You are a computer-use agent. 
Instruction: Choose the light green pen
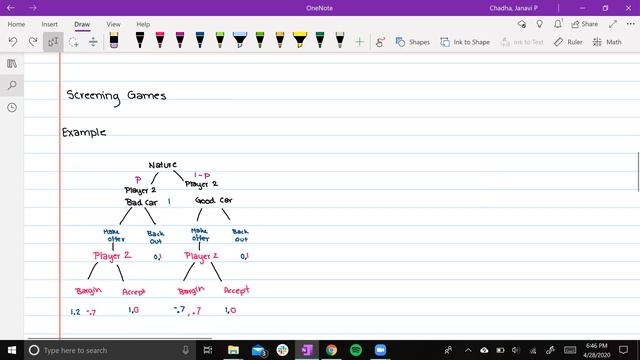(x=220, y=40)
